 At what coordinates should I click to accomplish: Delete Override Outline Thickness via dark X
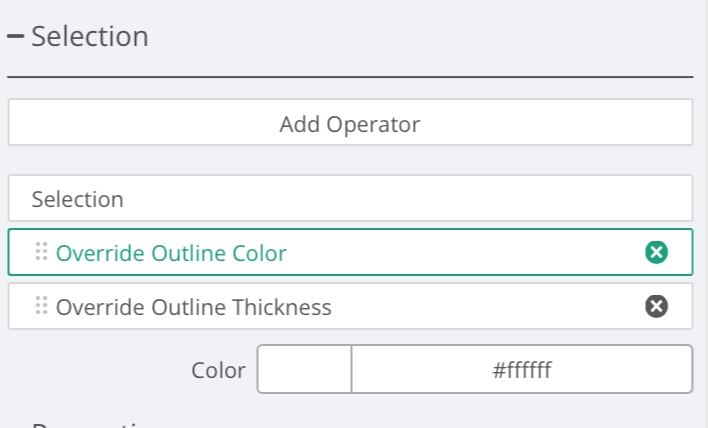tap(656, 307)
